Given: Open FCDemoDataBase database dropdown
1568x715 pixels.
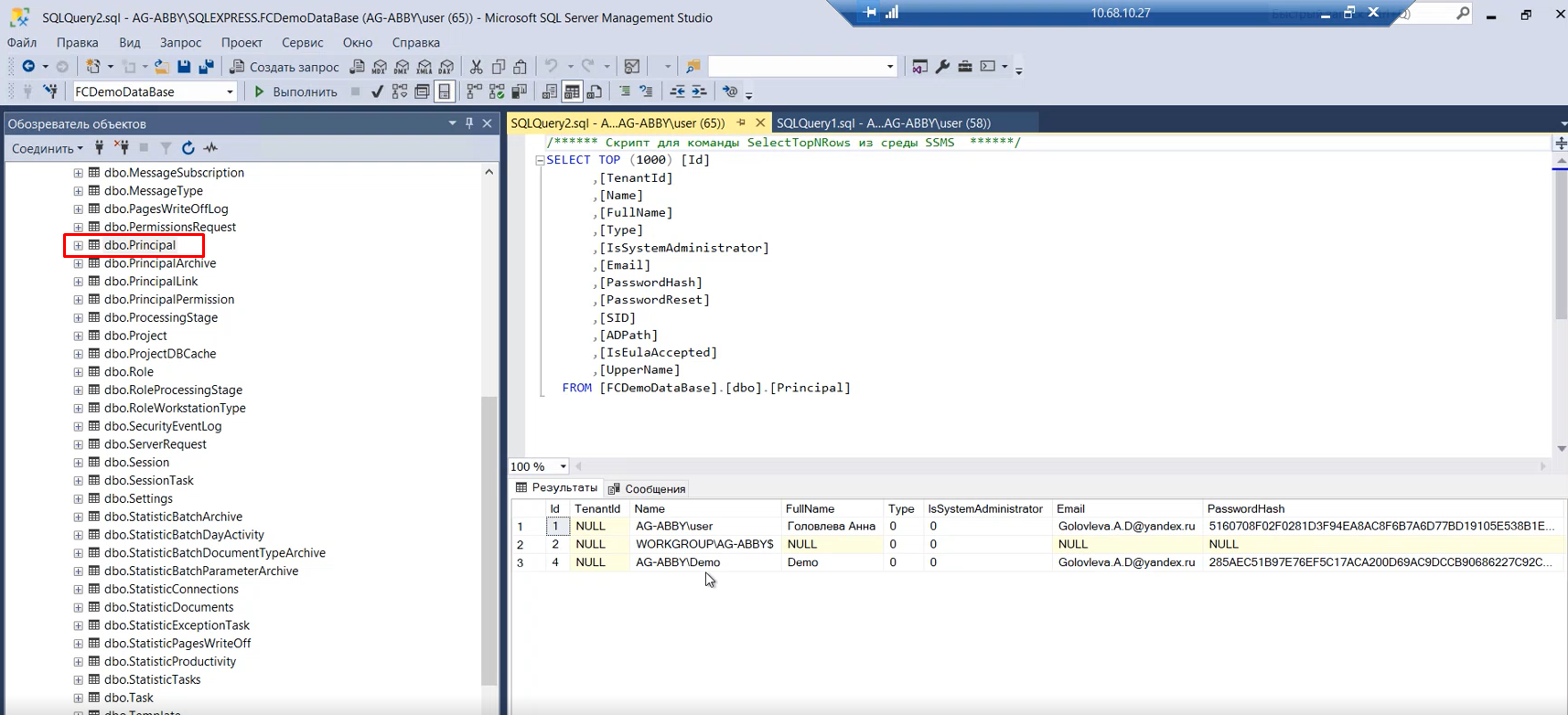Looking at the screenshot, I should (230, 92).
